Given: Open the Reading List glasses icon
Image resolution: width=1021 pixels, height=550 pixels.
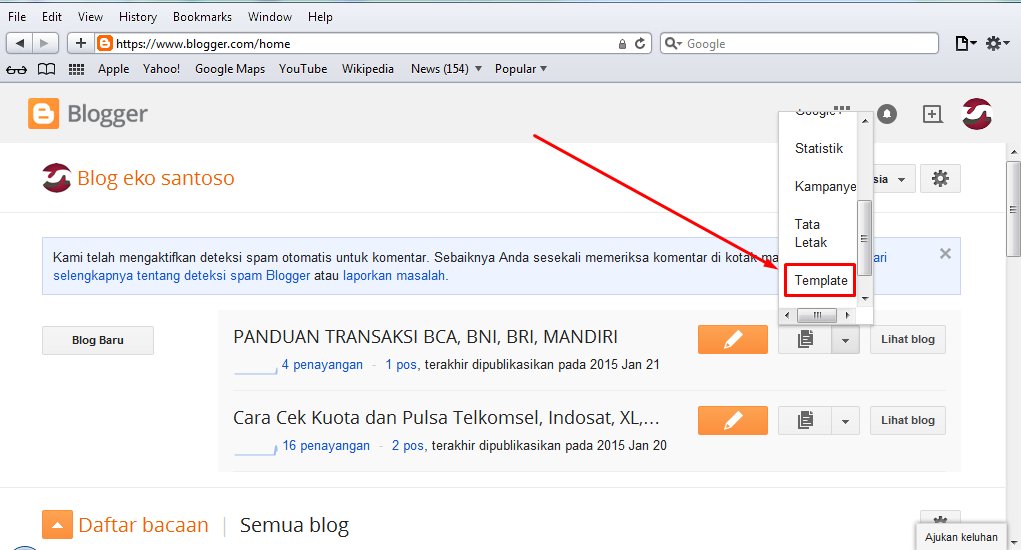Looking at the screenshot, I should 16,69.
